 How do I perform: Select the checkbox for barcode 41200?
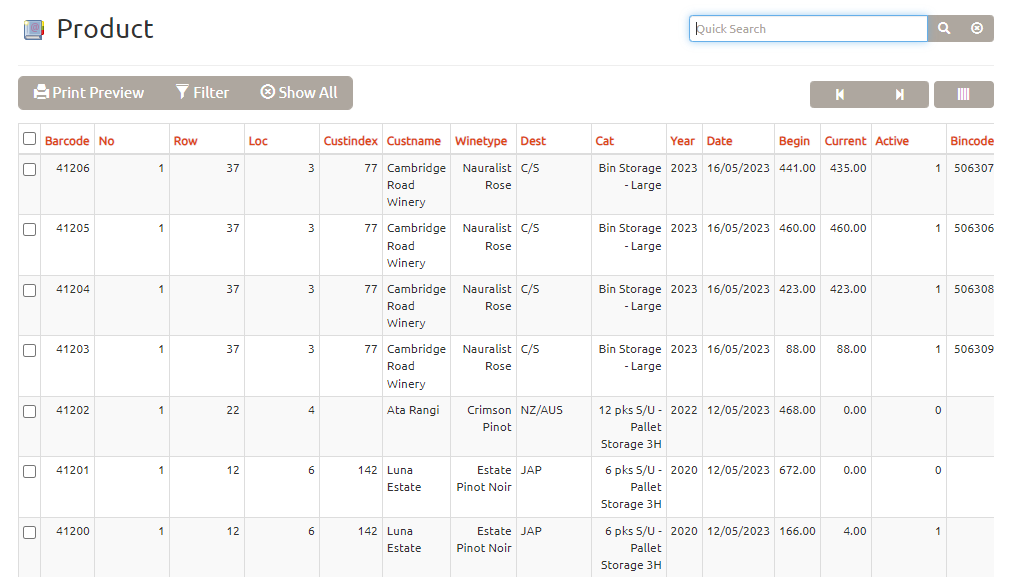[29, 532]
